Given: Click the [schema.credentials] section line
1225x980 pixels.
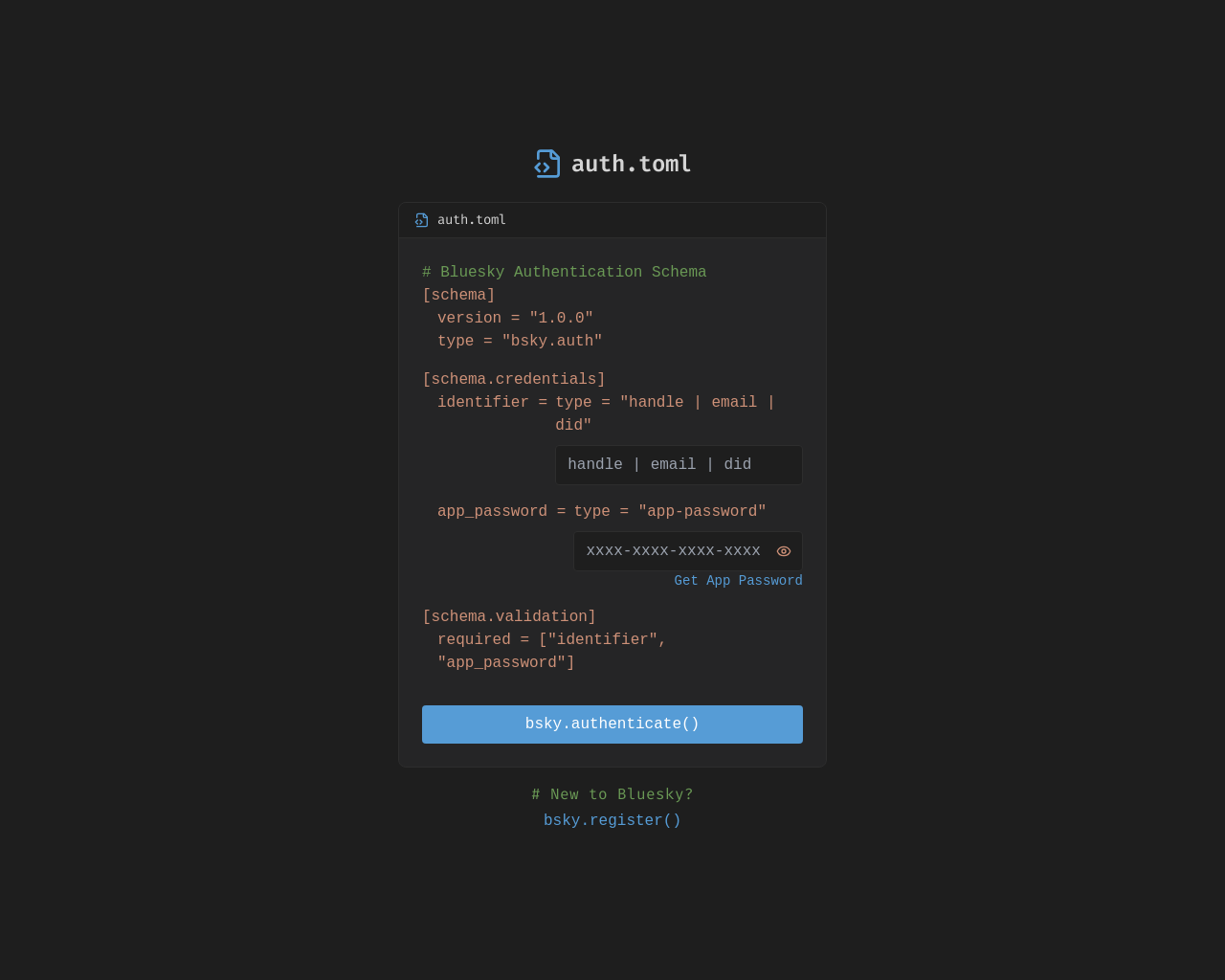Looking at the screenshot, I should click(x=514, y=380).
